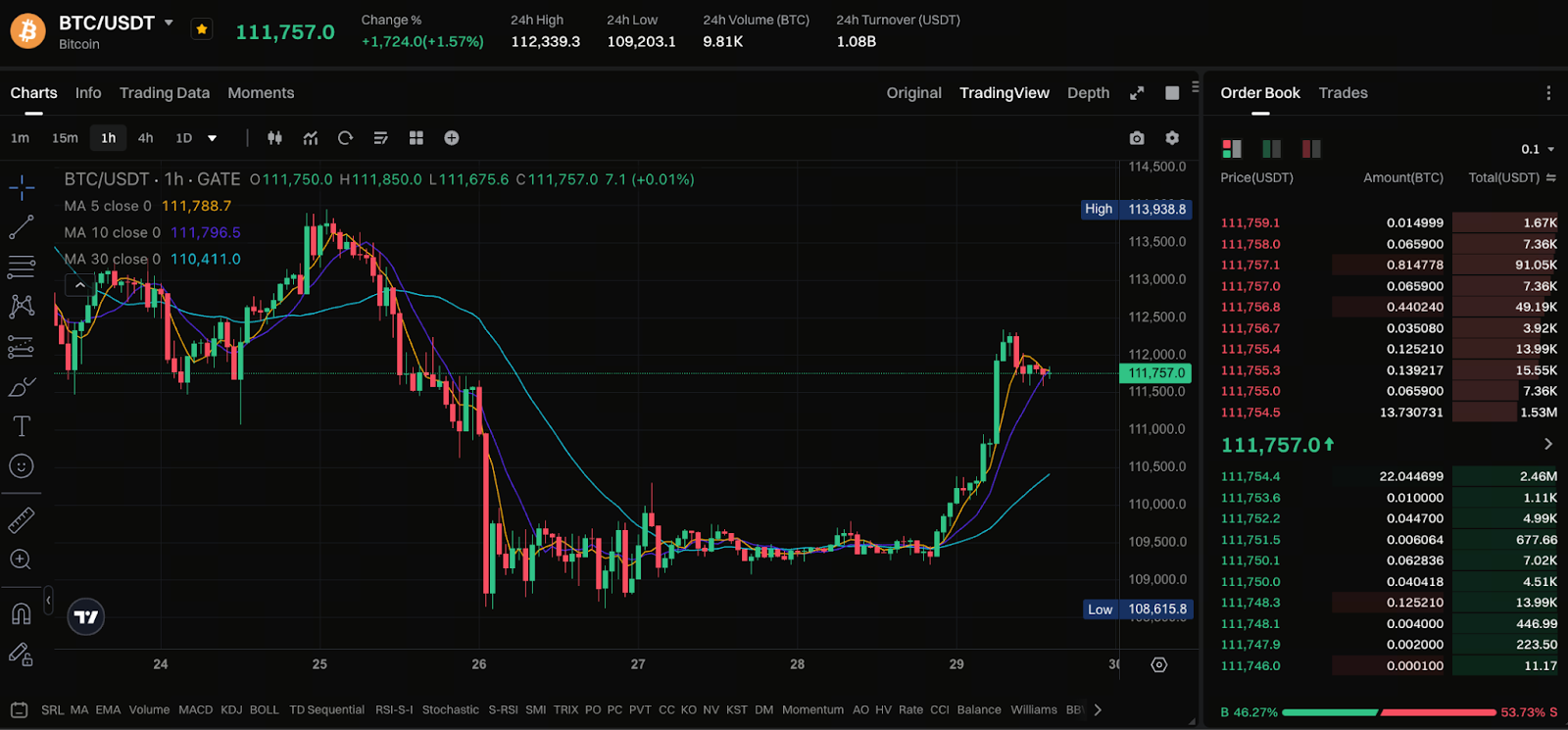This screenshot has height=730, width=1568.
Task: Set timeframe to 1m
Action: [x=20, y=138]
